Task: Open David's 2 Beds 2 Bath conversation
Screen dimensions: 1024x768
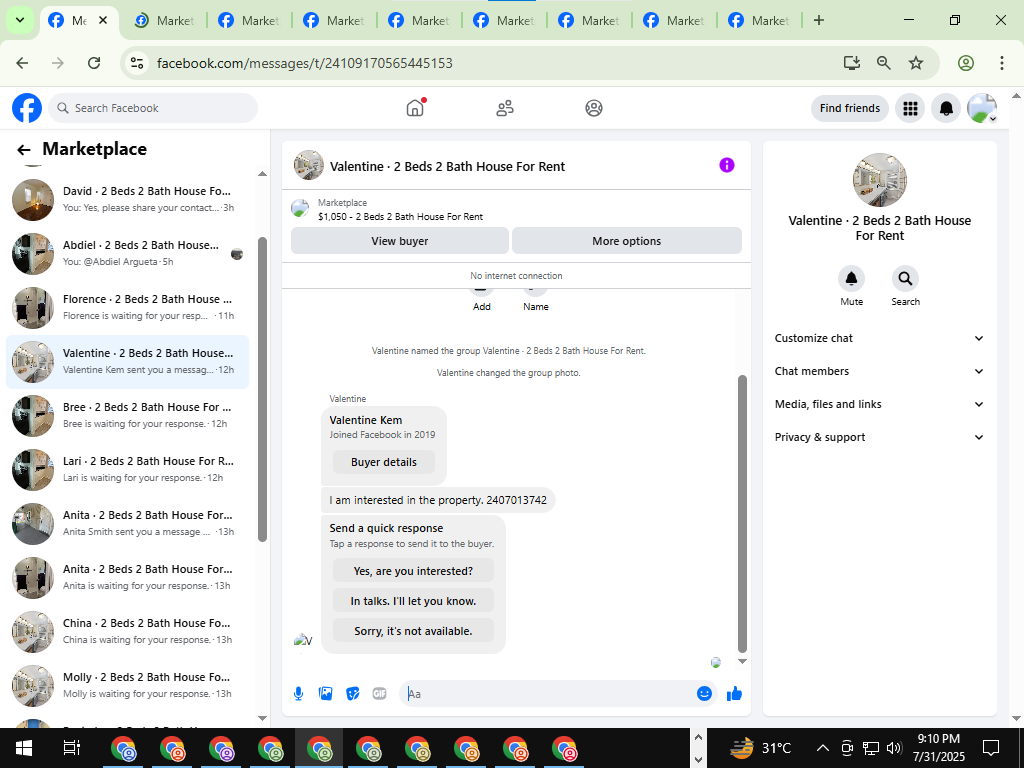Action: 128,199
